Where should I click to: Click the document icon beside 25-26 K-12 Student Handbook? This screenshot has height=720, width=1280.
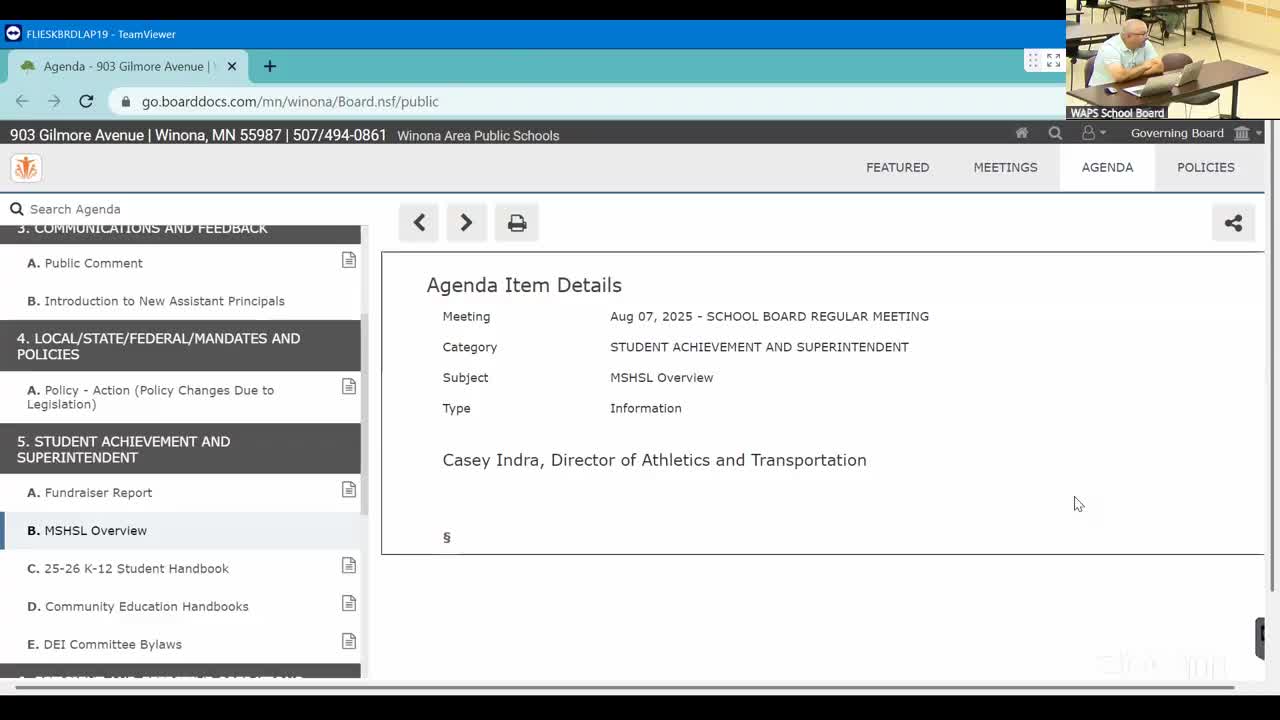tap(349, 565)
